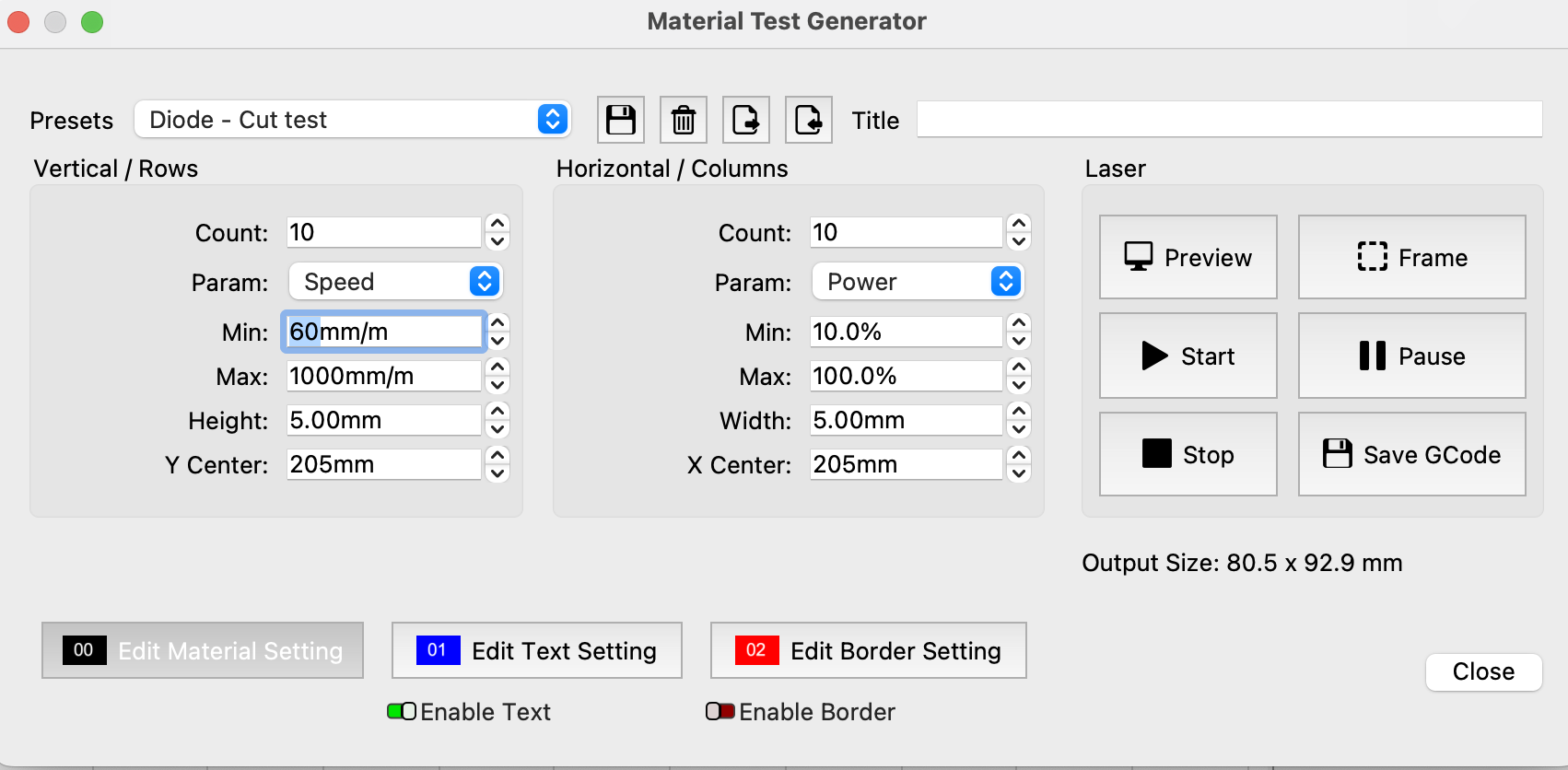
Task: Increase the Width 5.00mm value
Action: (1019, 411)
